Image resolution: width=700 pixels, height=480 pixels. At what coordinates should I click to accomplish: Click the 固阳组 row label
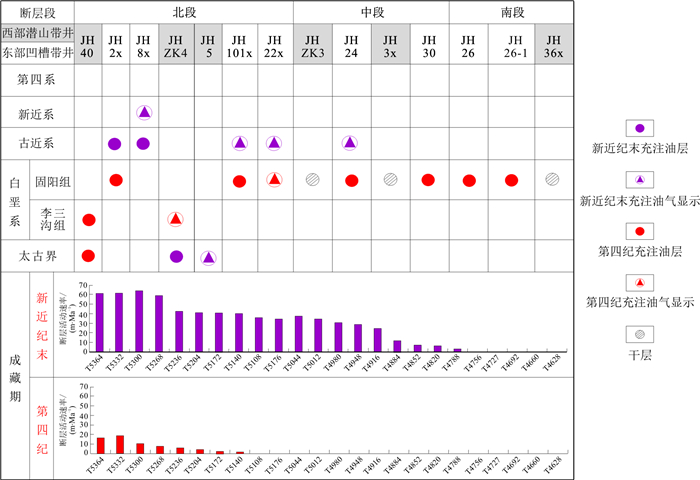tap(55, 181)
